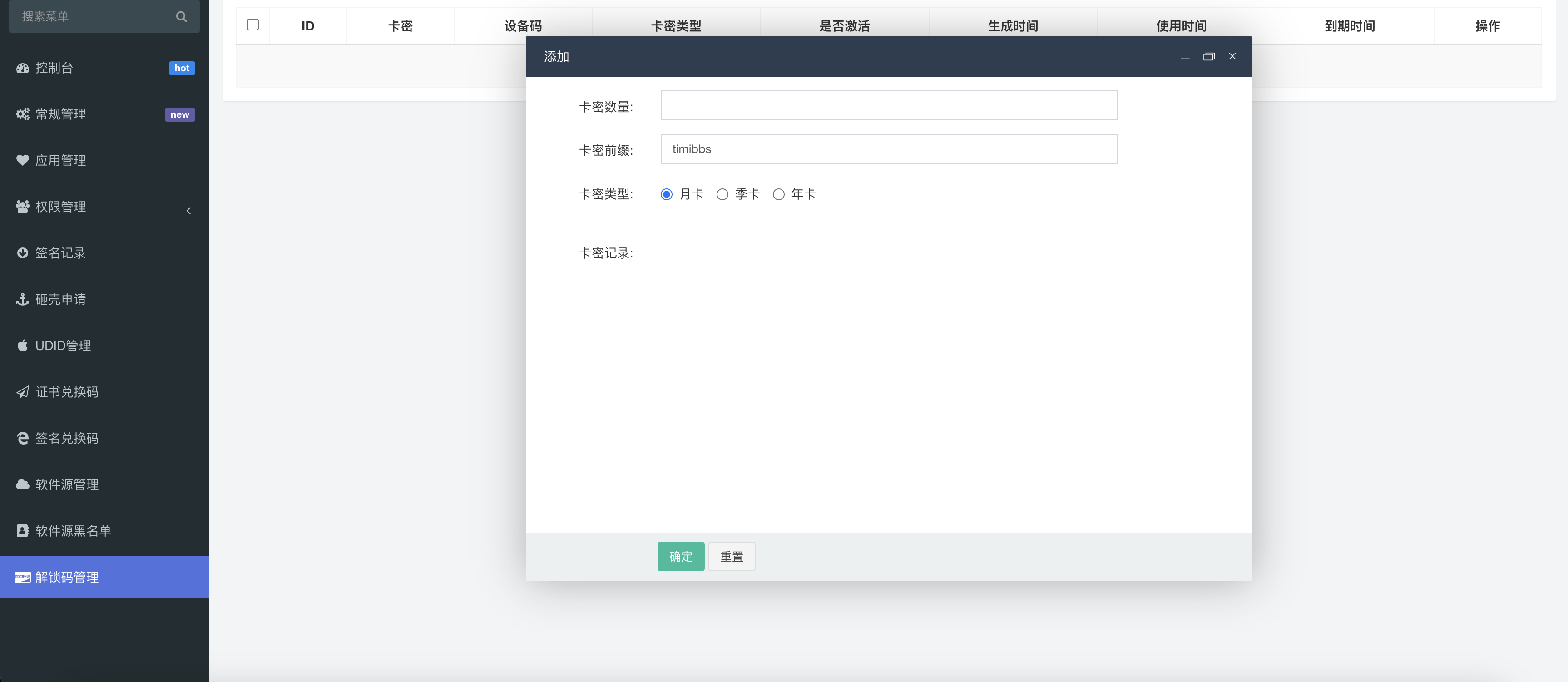The image size is (1568, 682).
Task: Click the 卡密记录 label
Action: click(x=606, y=253)
